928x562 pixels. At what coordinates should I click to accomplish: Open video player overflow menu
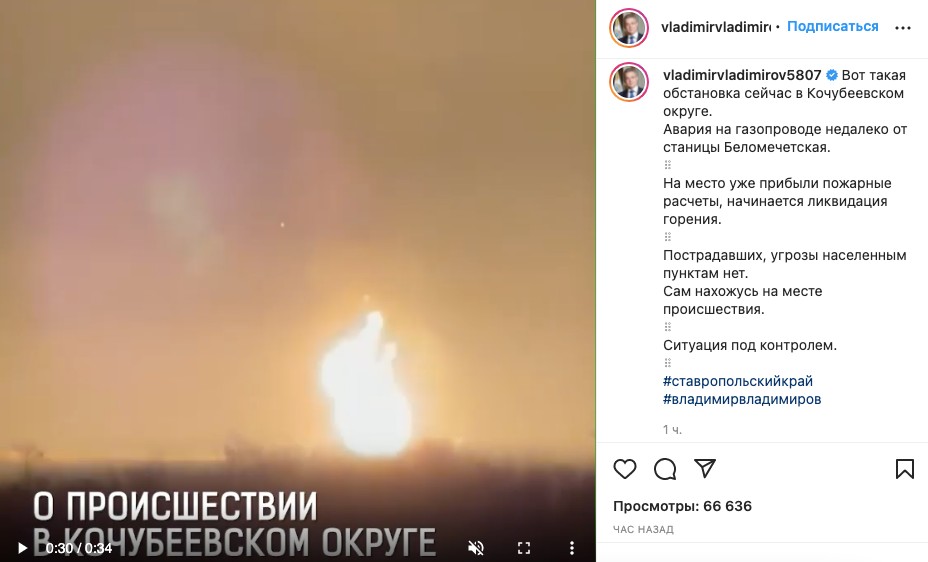(571, 548)
